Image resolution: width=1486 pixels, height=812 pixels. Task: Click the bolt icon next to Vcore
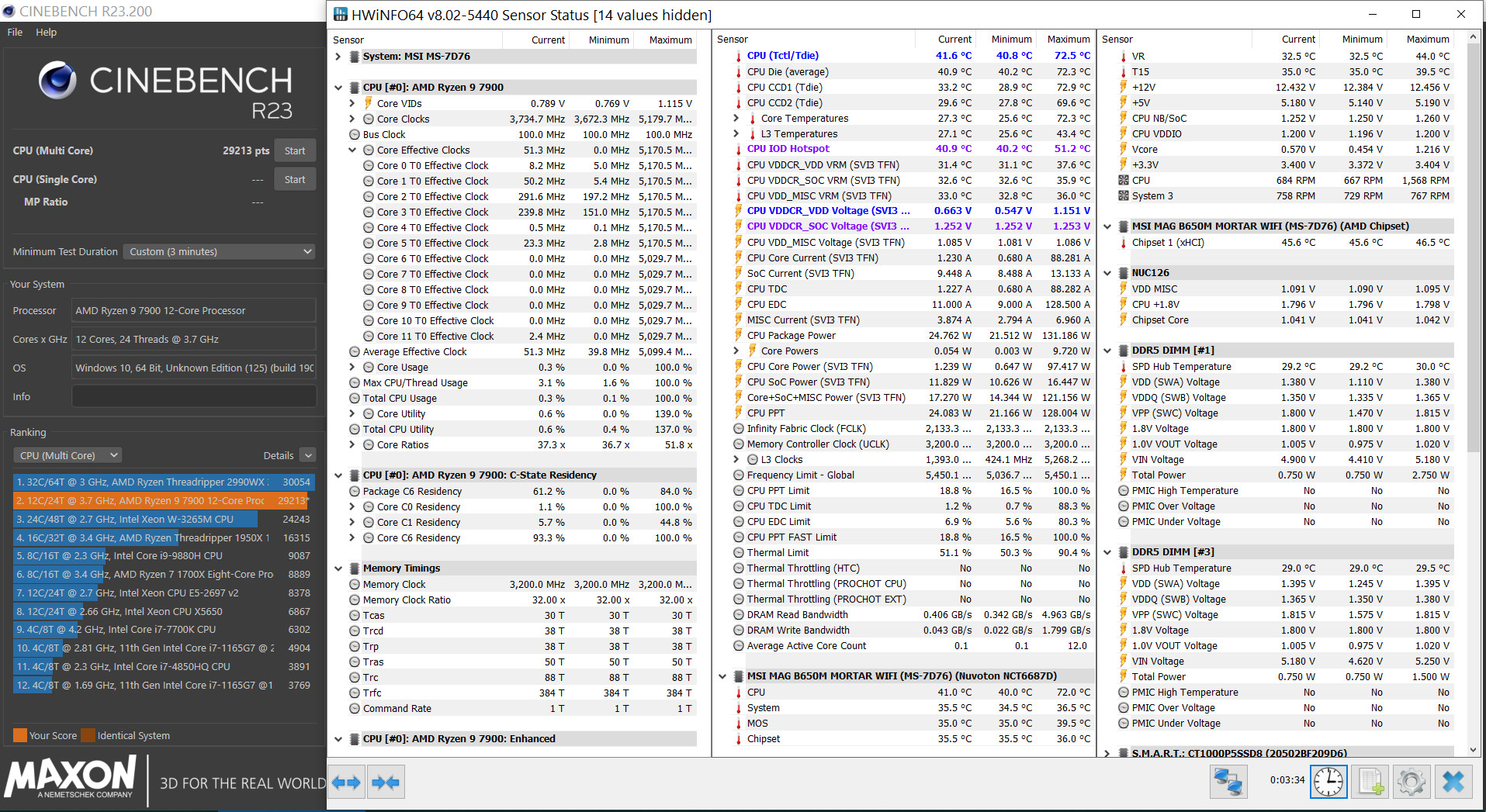pyautogui.click(x=1123, y=149)
